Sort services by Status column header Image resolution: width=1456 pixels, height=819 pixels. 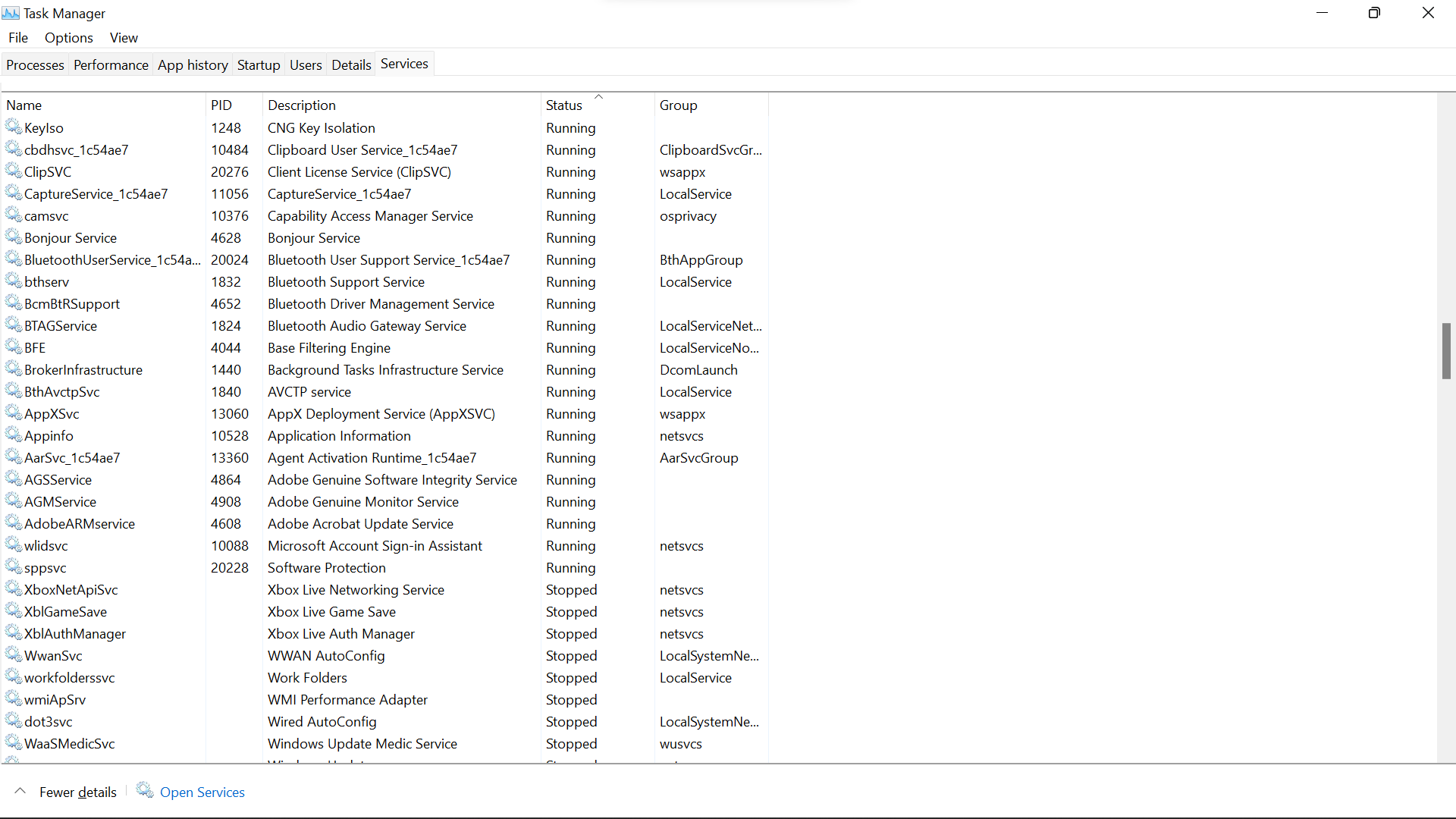(x=598, y=105)
